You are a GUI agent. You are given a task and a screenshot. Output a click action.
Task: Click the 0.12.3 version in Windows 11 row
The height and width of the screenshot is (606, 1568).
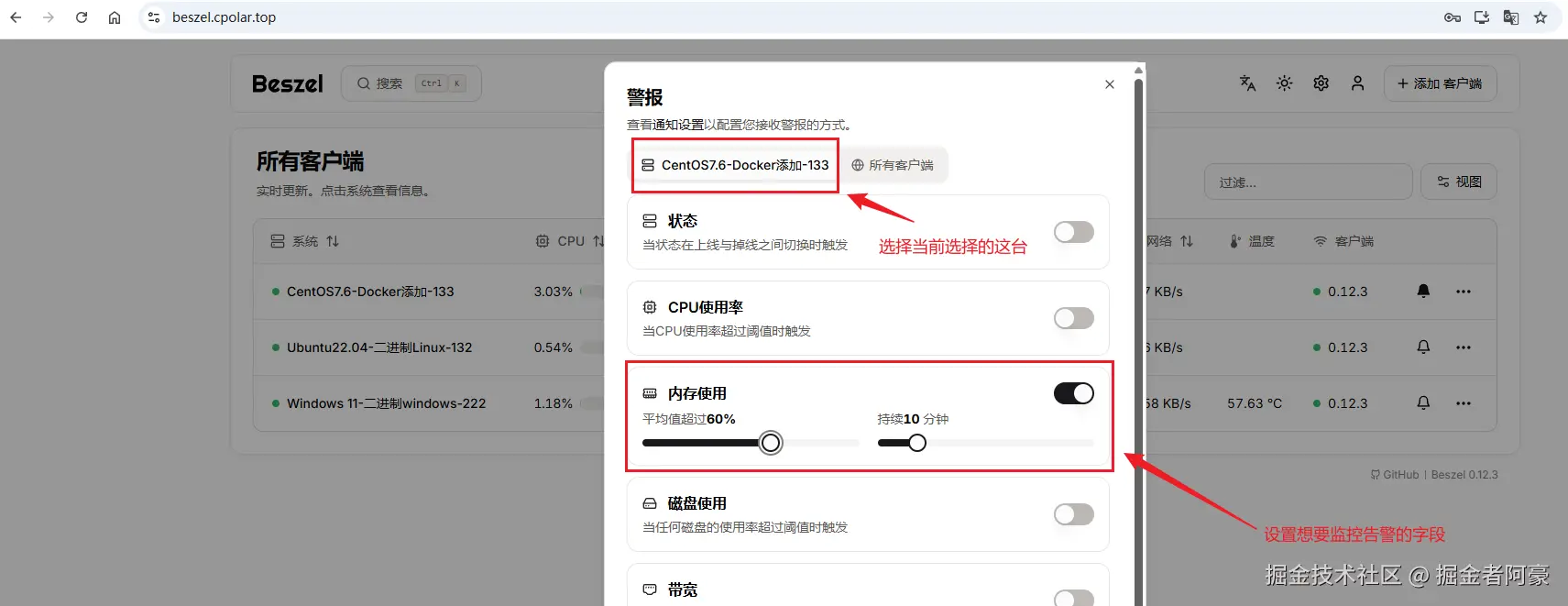click(1347, 403)
